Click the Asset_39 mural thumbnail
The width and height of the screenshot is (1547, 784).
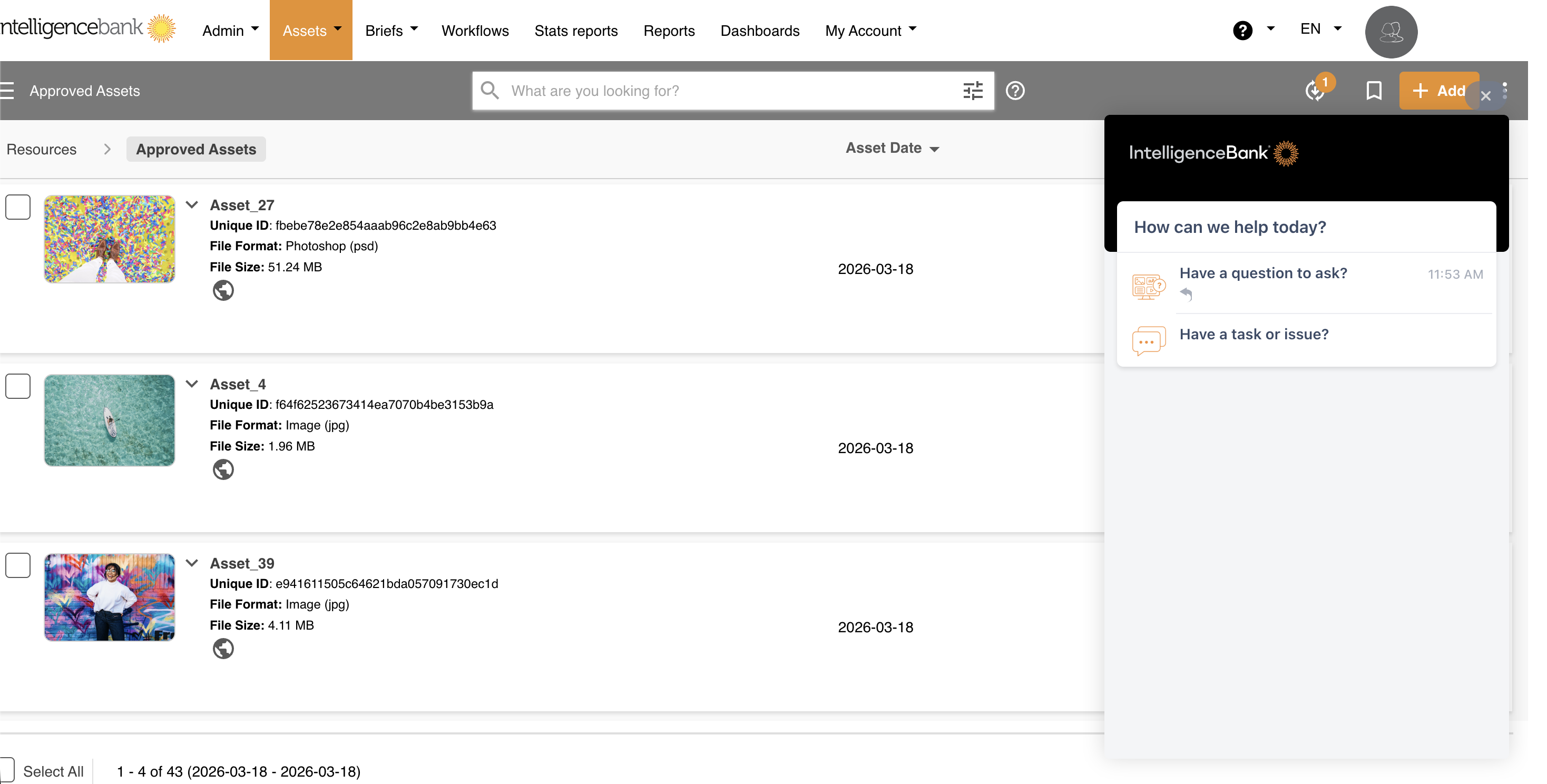tap(109, 597)
